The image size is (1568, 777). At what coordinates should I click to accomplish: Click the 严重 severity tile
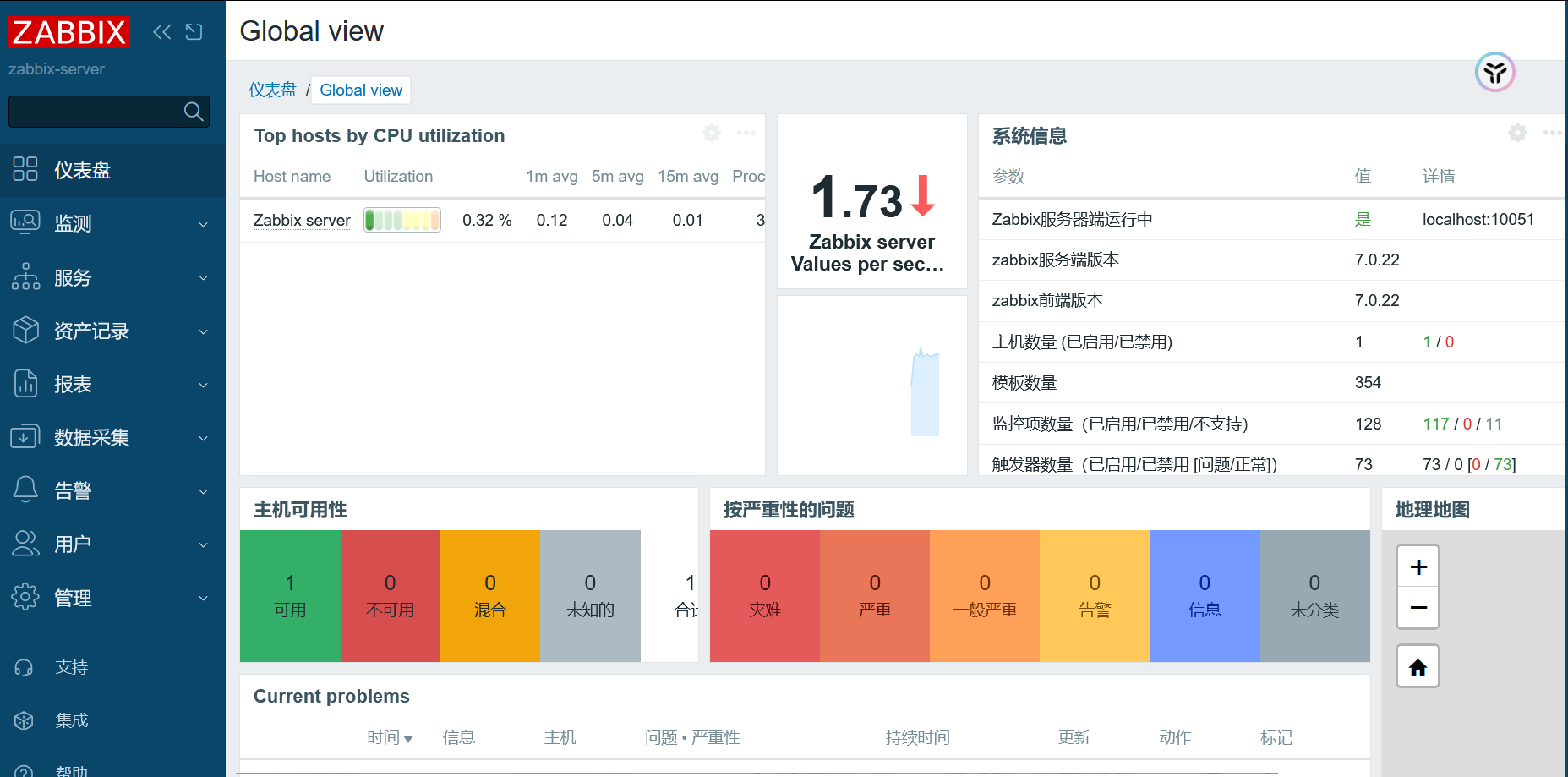875,596
